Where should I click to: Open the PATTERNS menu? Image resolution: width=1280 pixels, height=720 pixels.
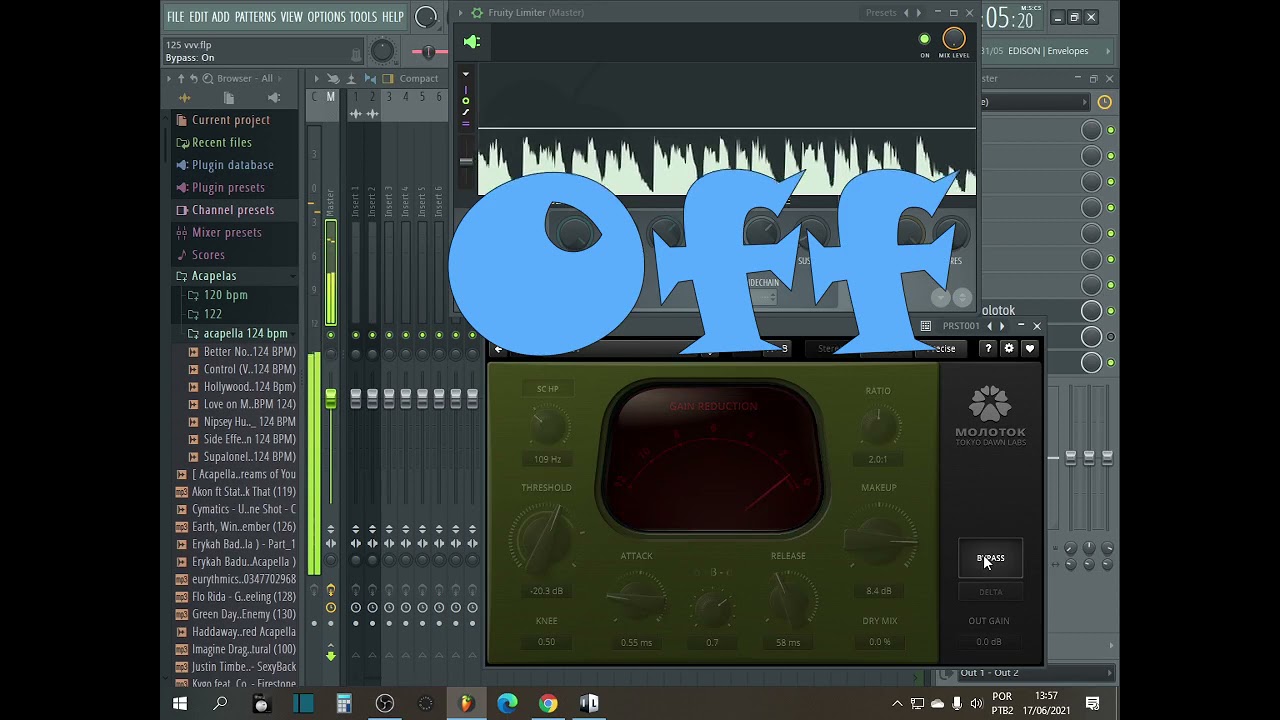click(x=255, y=17)
